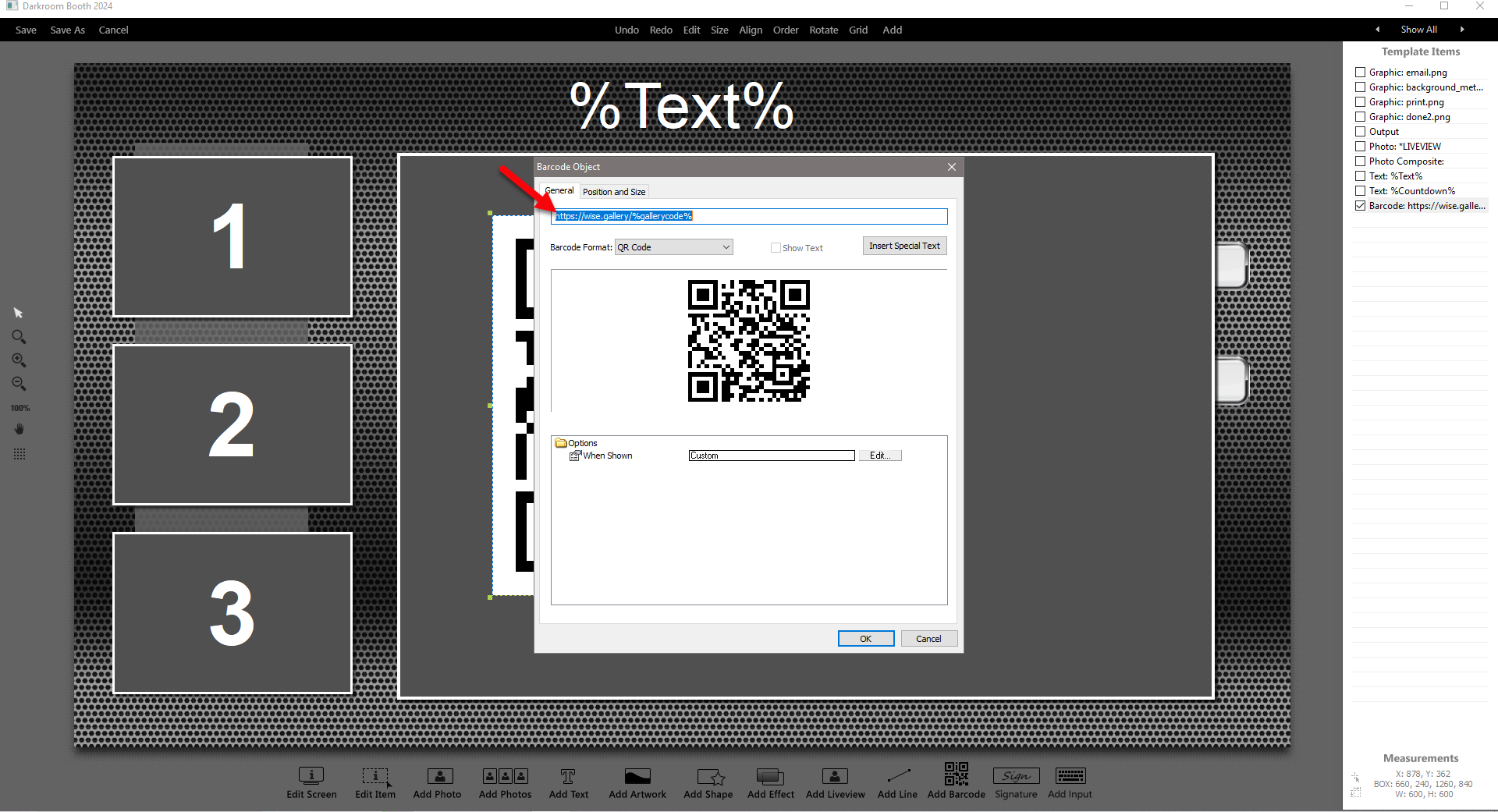Check Graphic: email.png item
The image size is (1498, 812).
1361,73
